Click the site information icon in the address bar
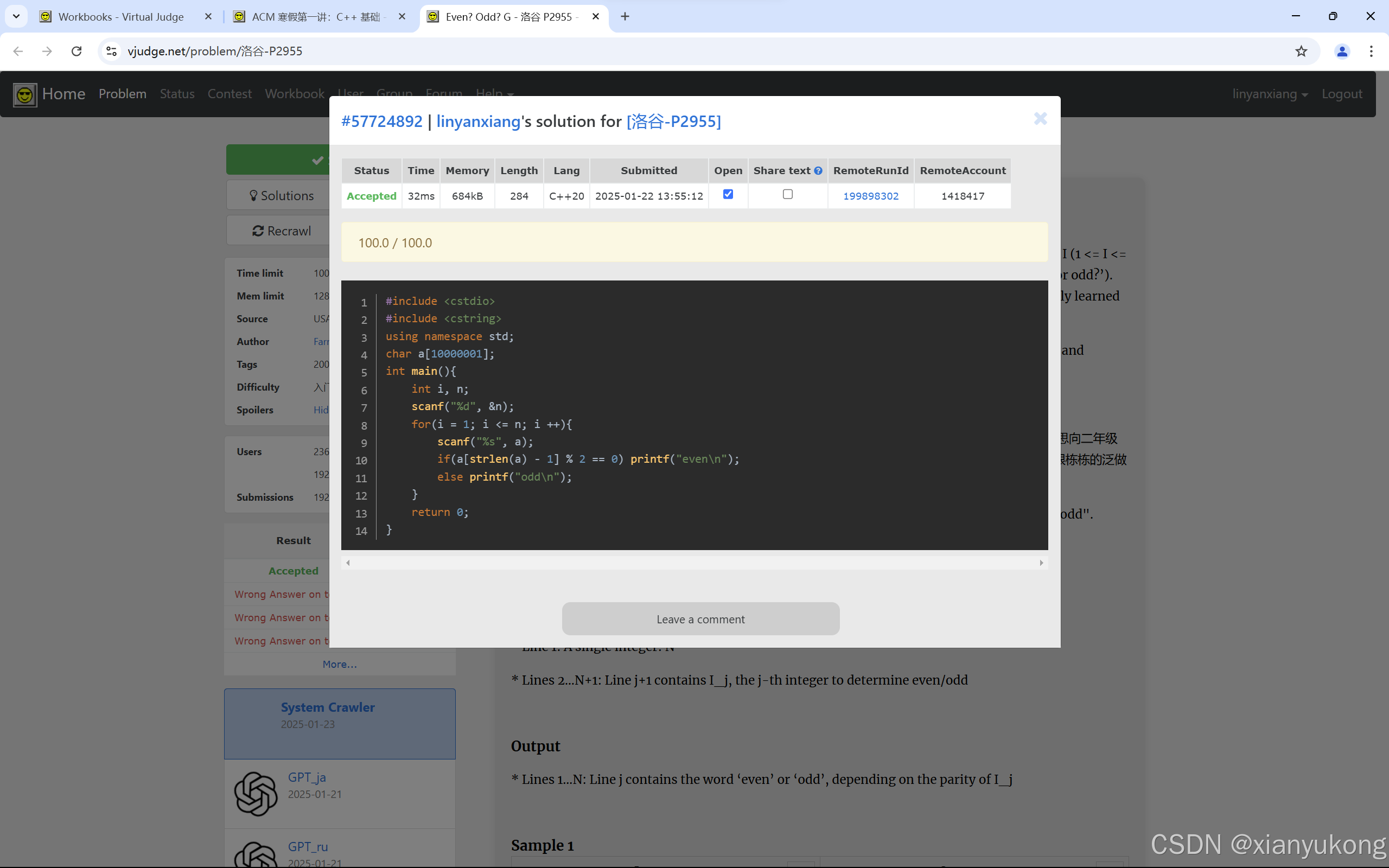Viewport: 1389px width, 868px height. point(112,51)
